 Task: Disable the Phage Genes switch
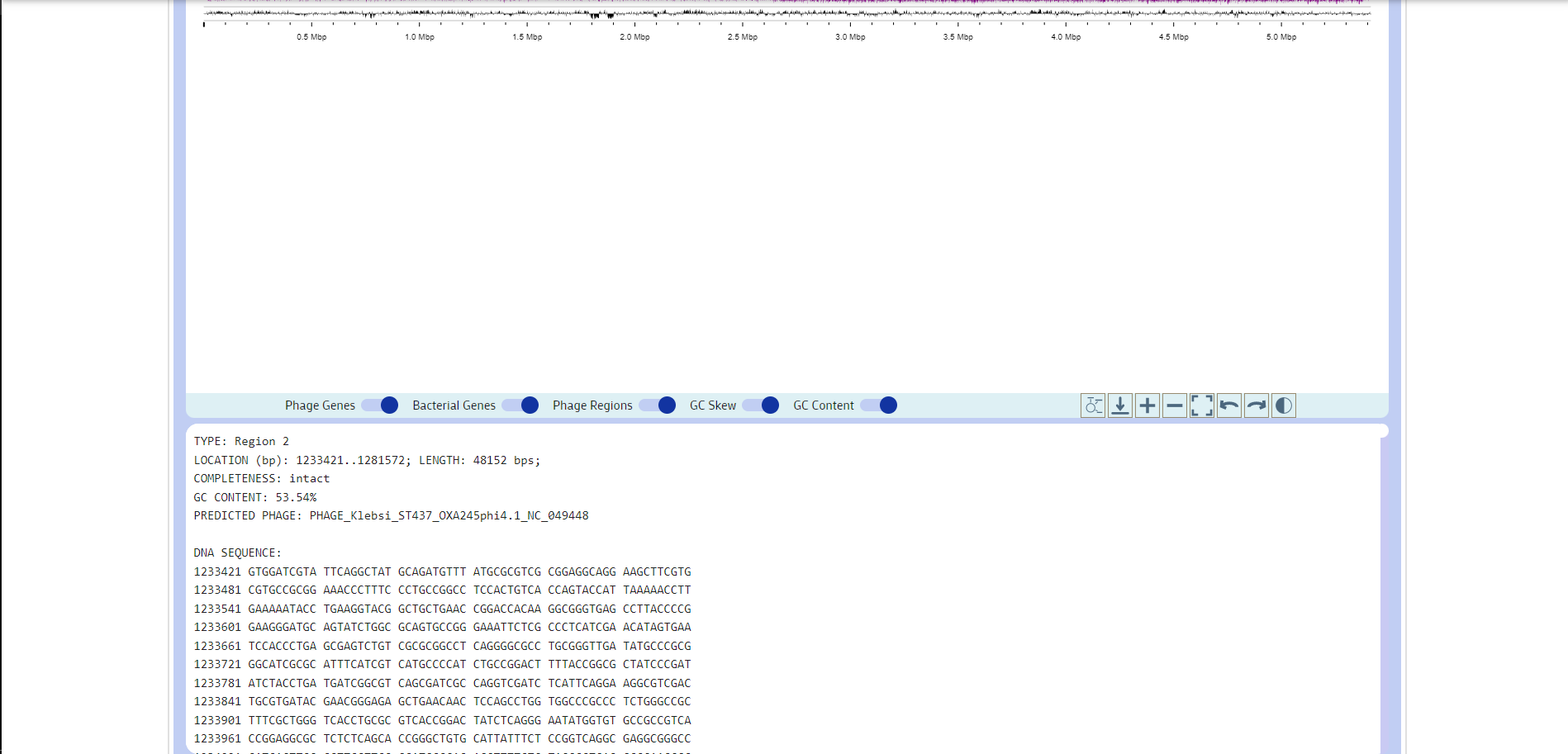(x=380, y=405)
